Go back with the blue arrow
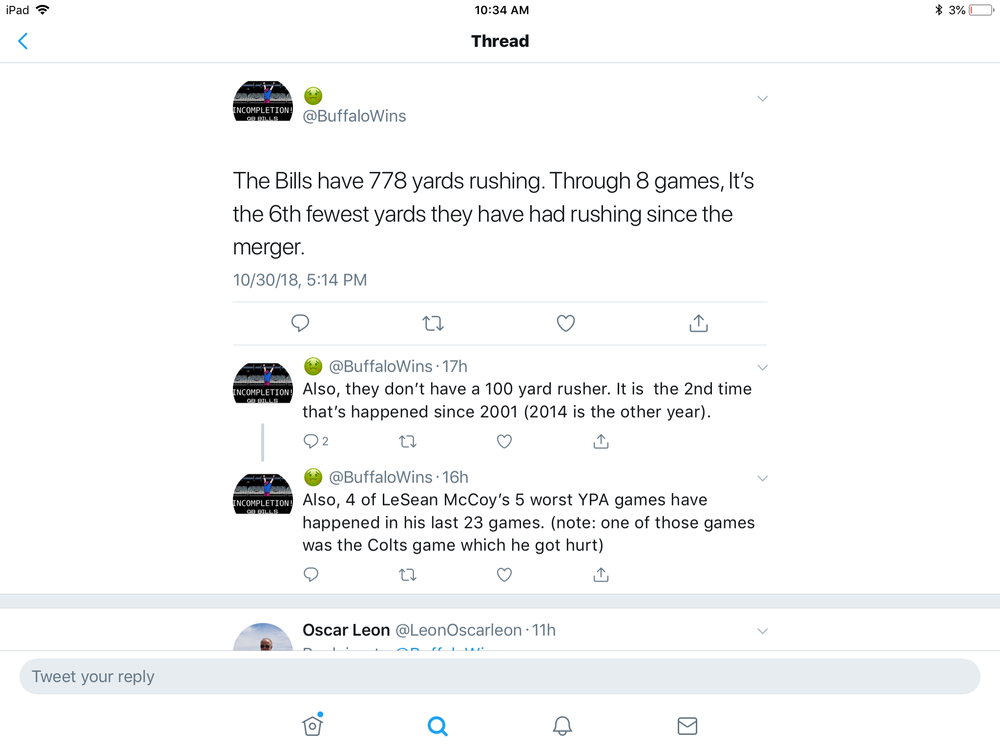1000x750 pixels. click(23, 41)
